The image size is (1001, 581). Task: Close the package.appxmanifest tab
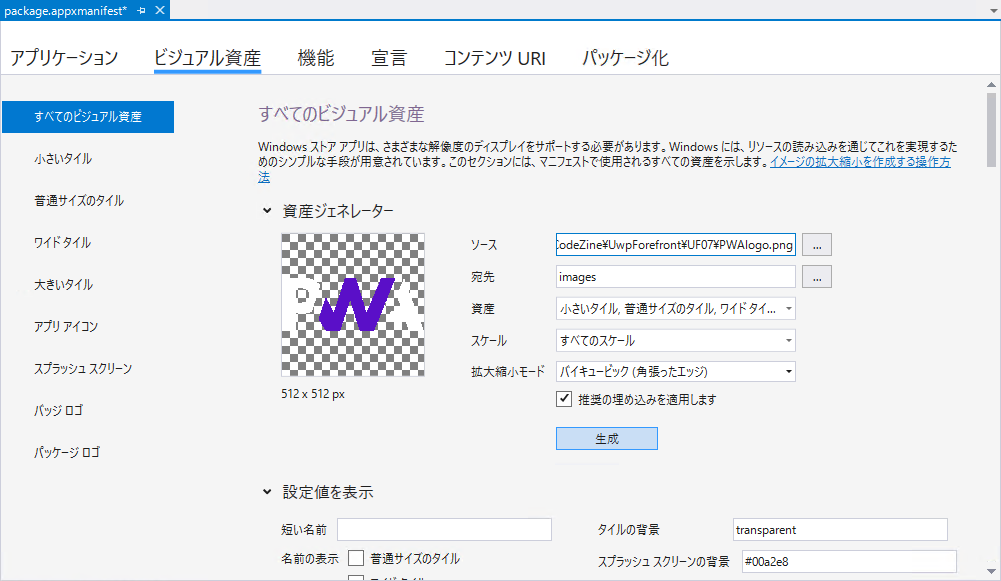click(x=160, y=10)
